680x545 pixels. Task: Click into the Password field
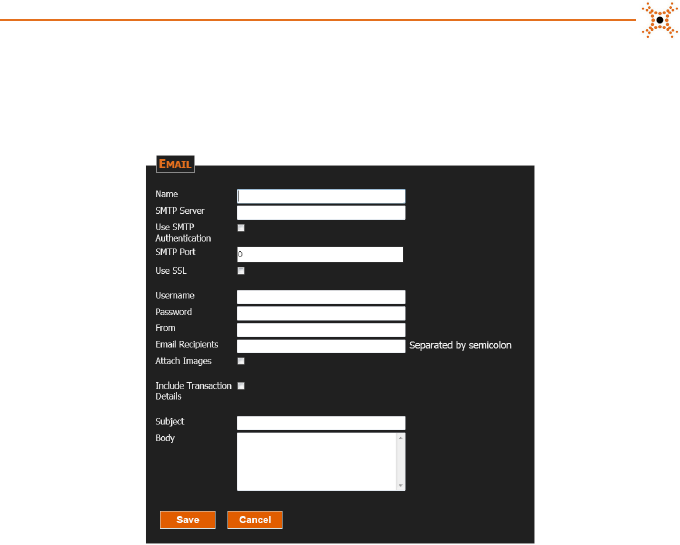[x=321, y=313]
